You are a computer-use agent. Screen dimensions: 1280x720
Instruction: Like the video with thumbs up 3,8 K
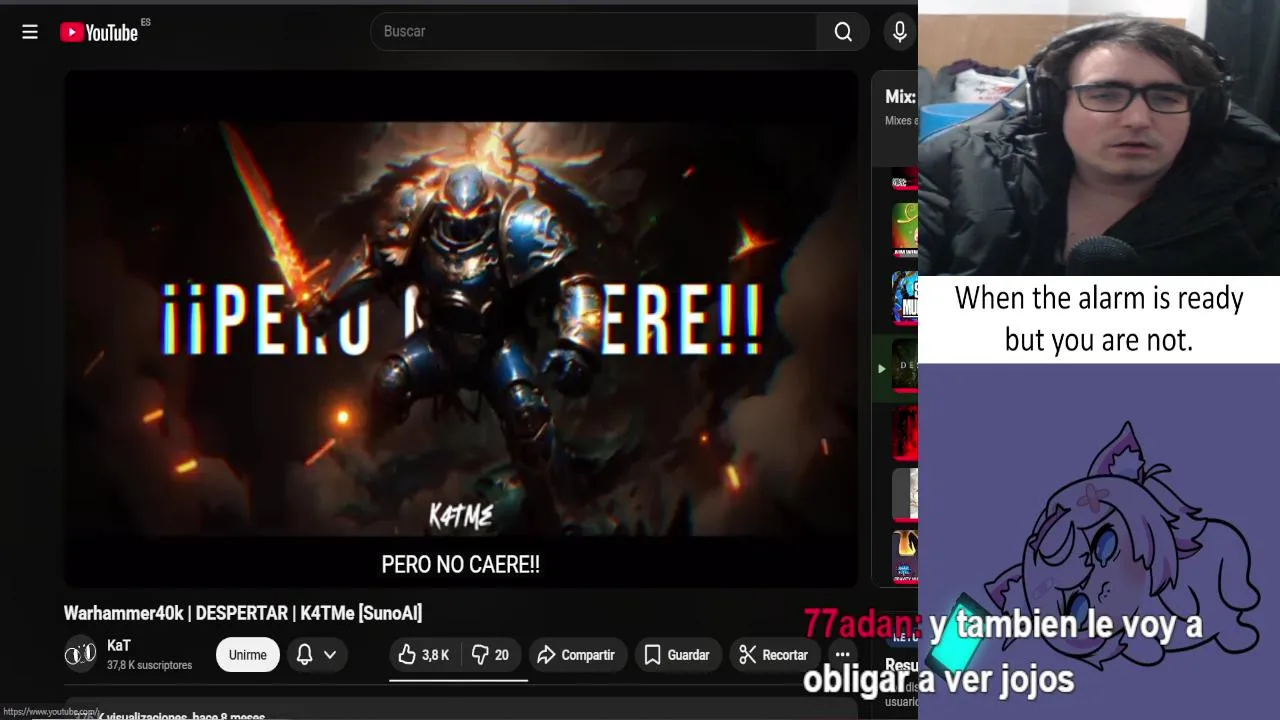424,655
